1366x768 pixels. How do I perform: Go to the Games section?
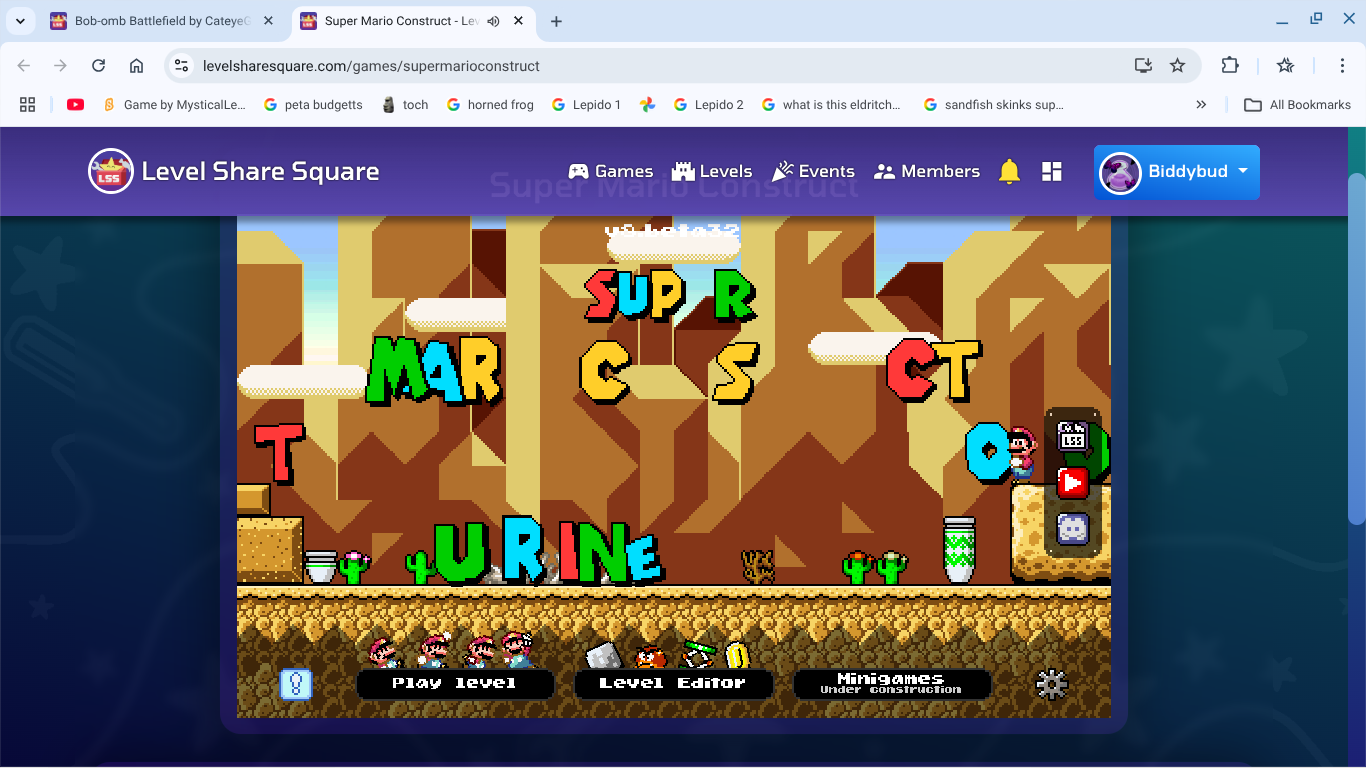[x=610, y=172]
